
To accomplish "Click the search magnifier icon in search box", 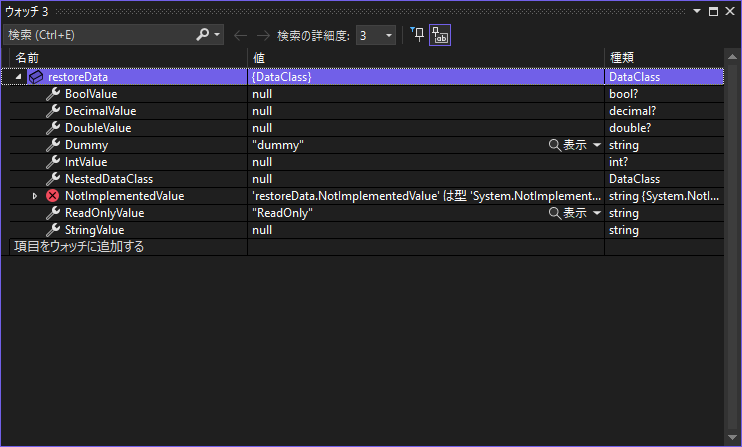I will coord(203,34).
